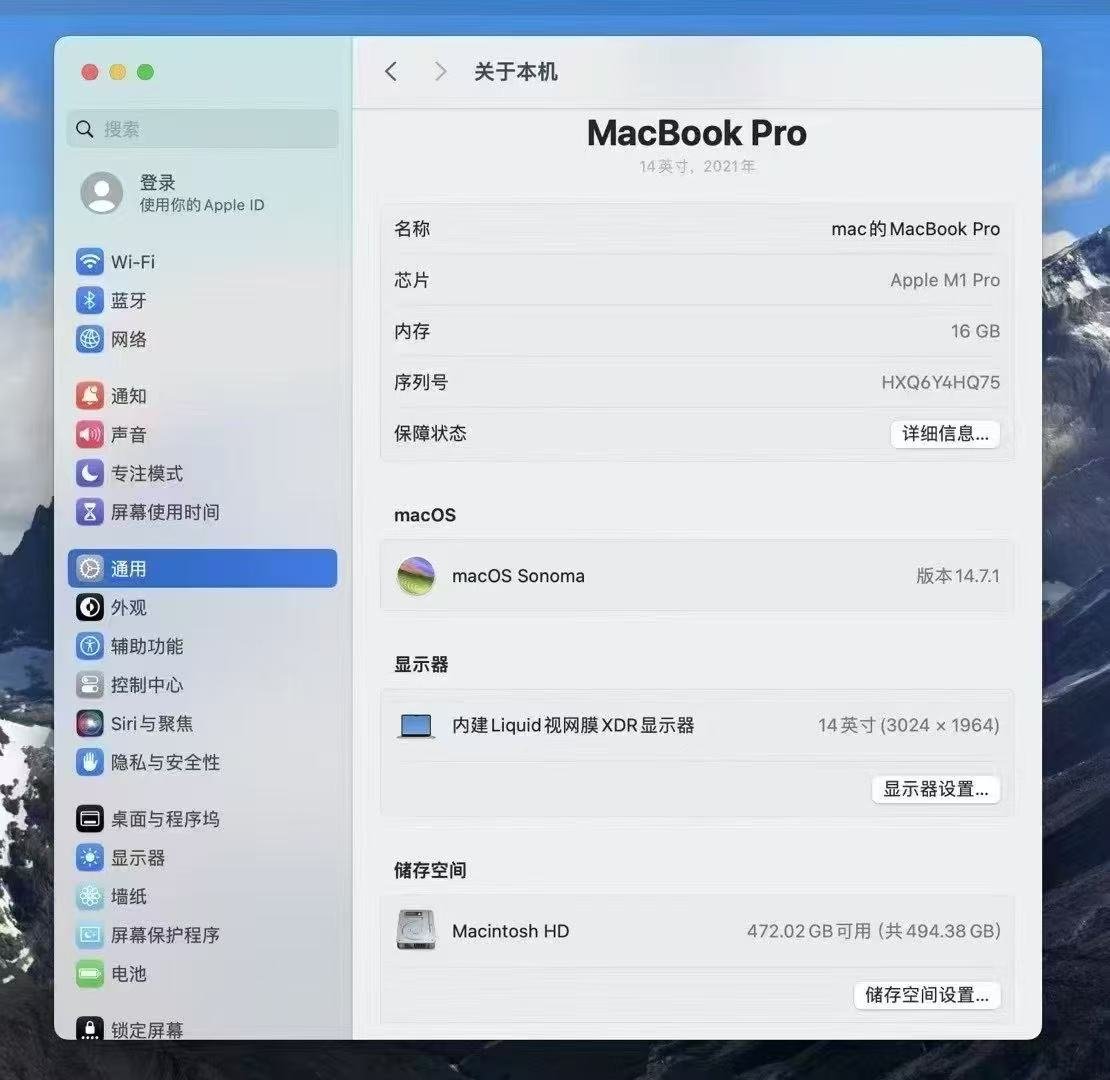
Task: Select the Network (网络) globe icon
Action: [x=89, y=339]
